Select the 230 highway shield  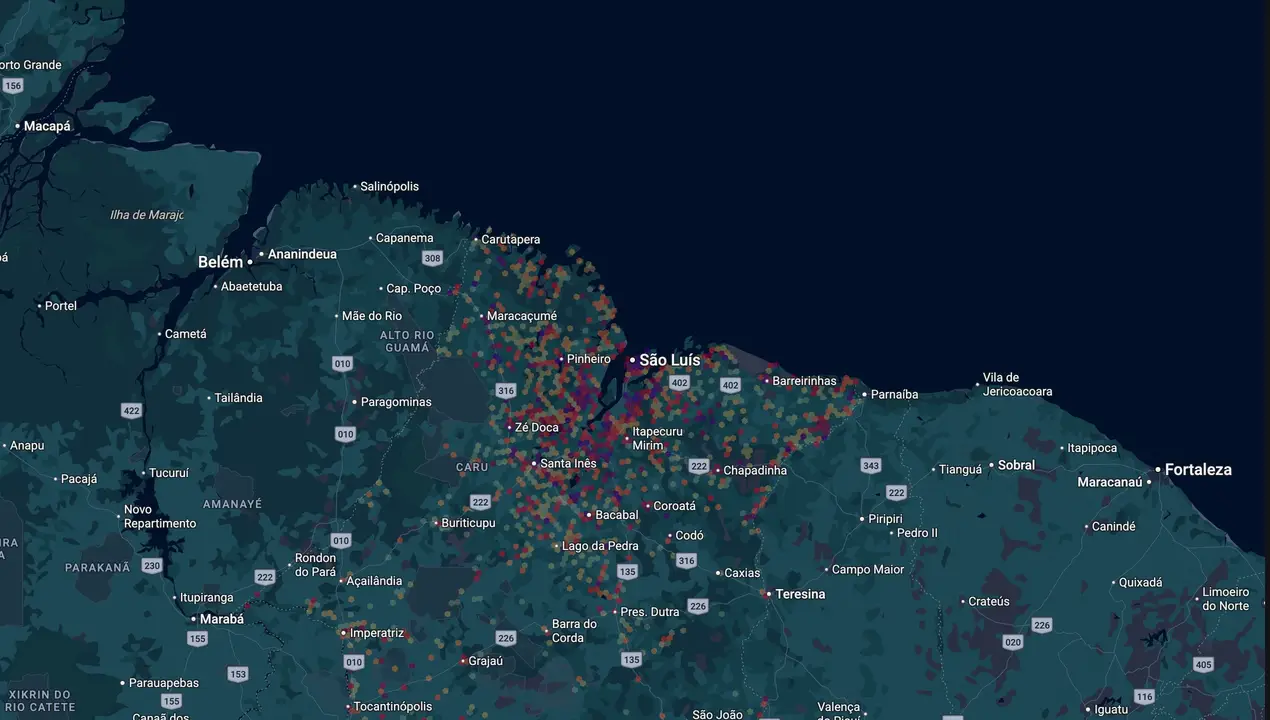point(151,566)
